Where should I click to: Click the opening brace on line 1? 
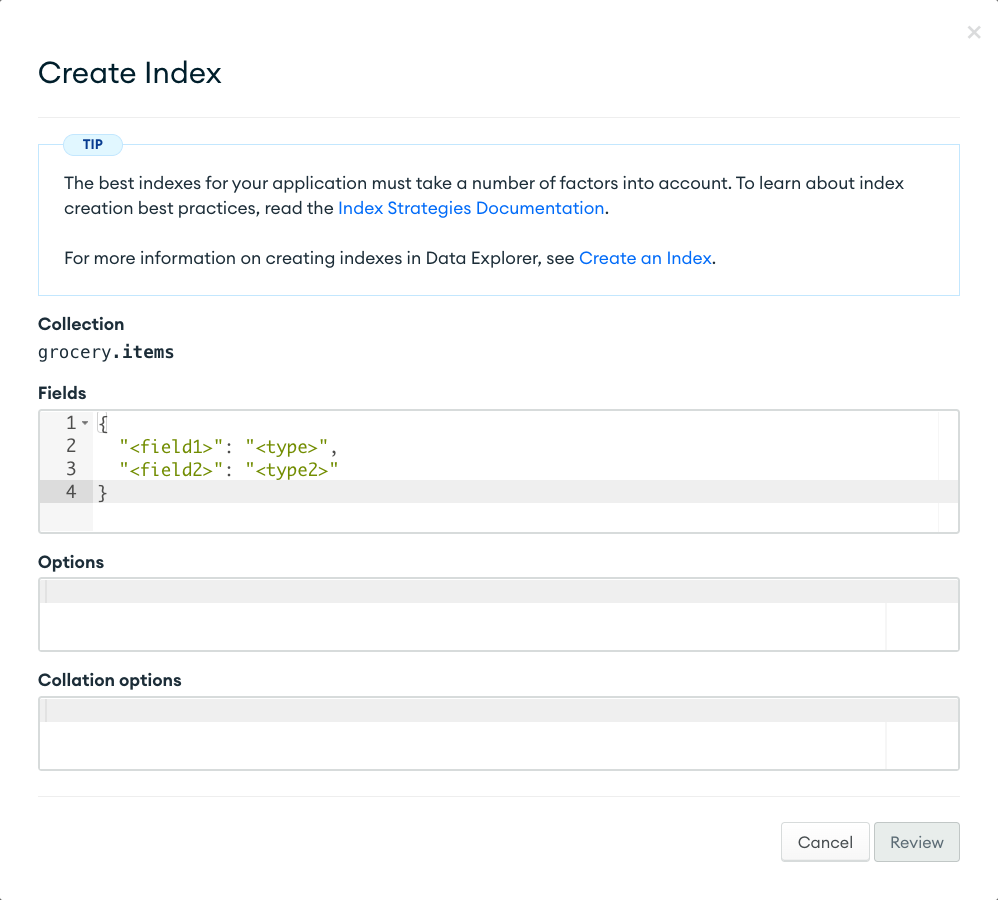tap(103, 424)
